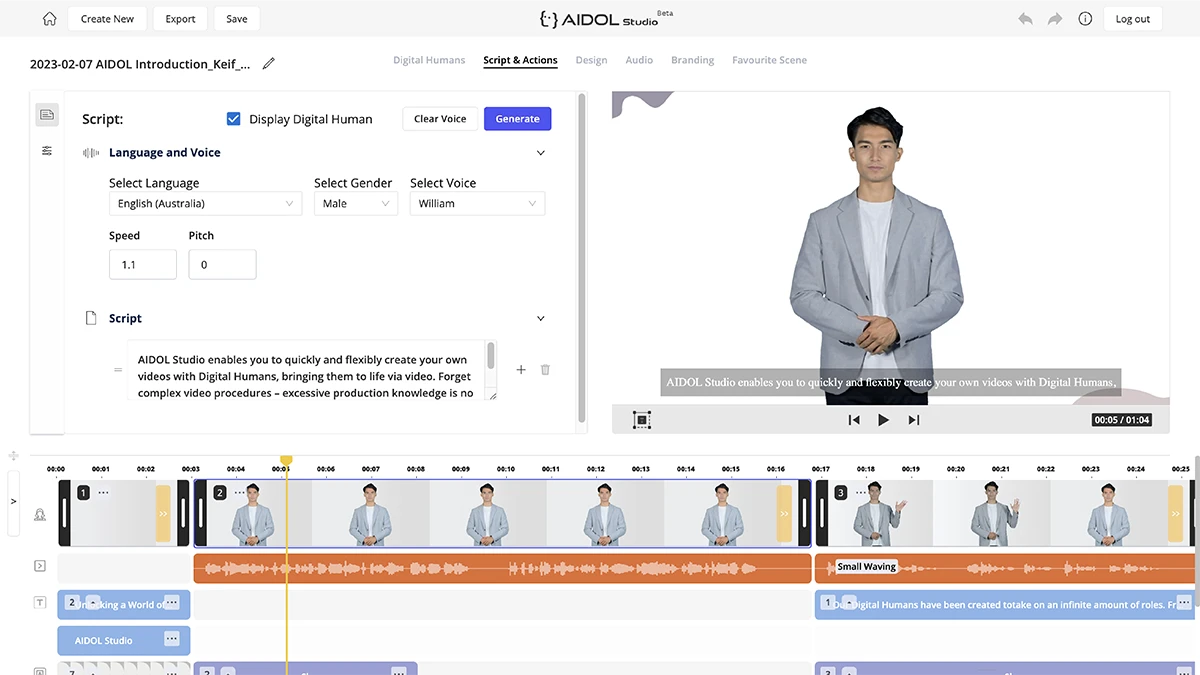Edit project name with pencil icon
The height and width of the screenshot is (675, 1200).
(268, 64)
